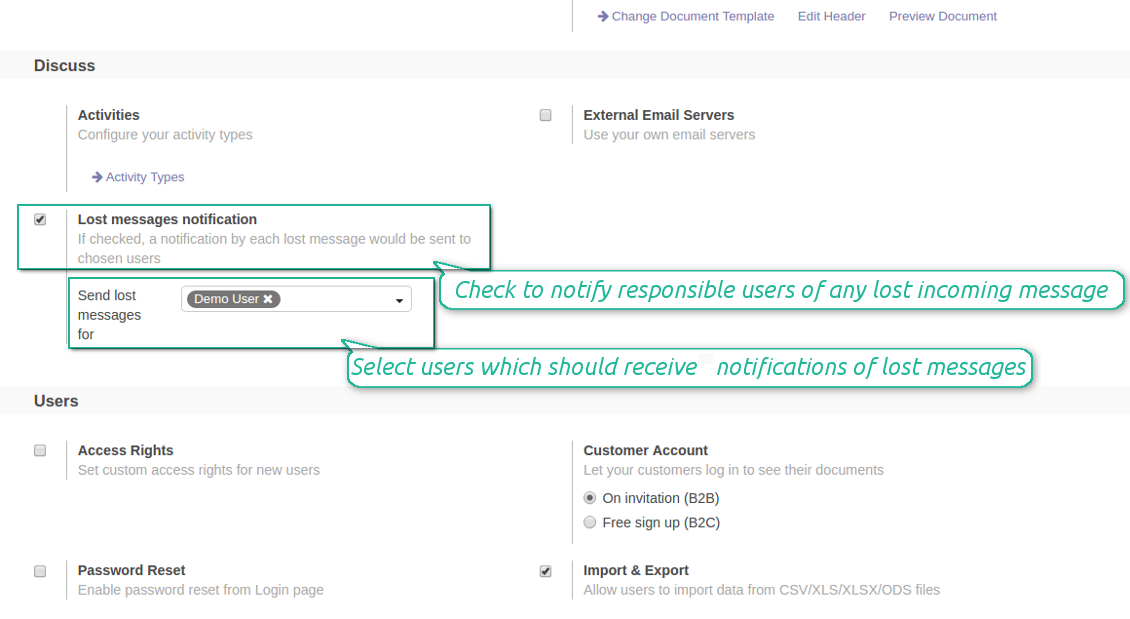1130x619 pixels.
Task: Click the arrow icon beside Activity Types
Action: coord(97,177)
